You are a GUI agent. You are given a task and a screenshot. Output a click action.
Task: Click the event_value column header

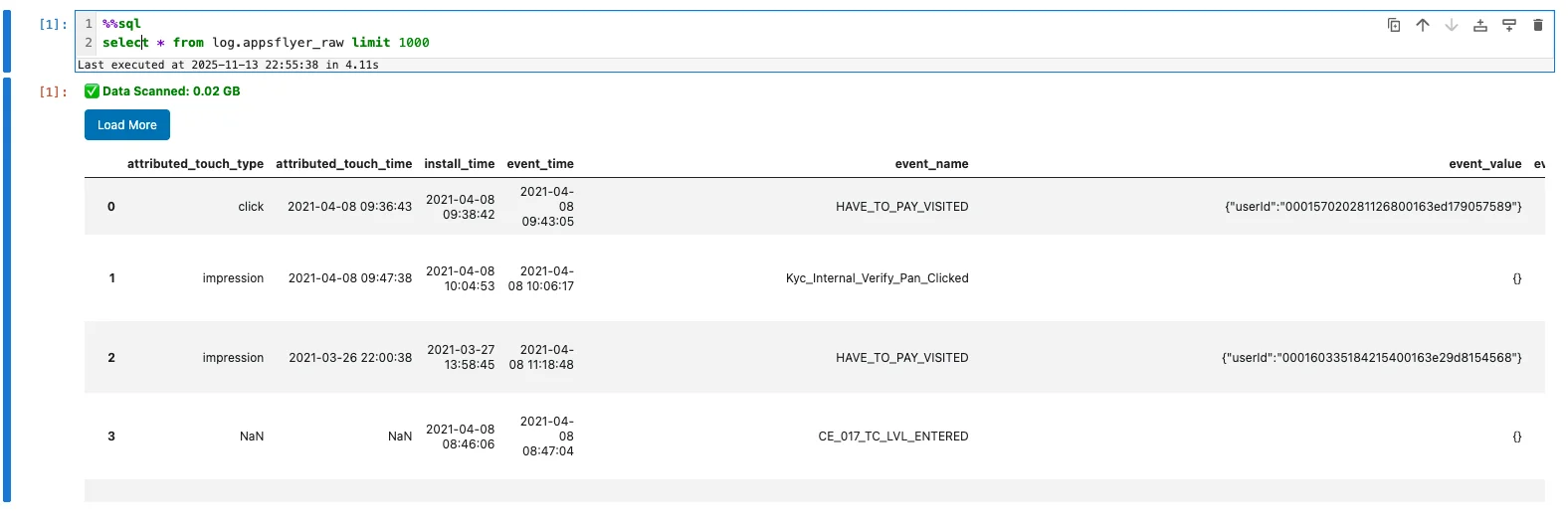tap(1484, 164)
